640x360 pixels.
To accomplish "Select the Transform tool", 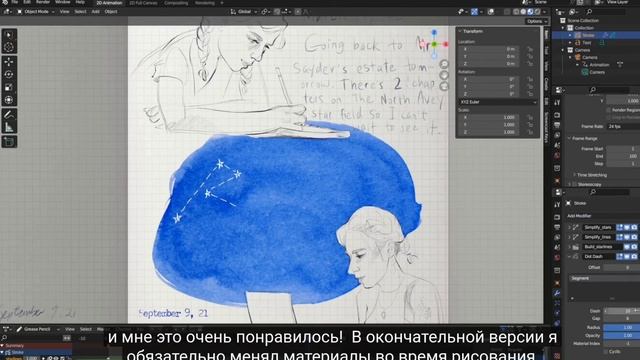I will pyautogui.click(x=9, y=100).
